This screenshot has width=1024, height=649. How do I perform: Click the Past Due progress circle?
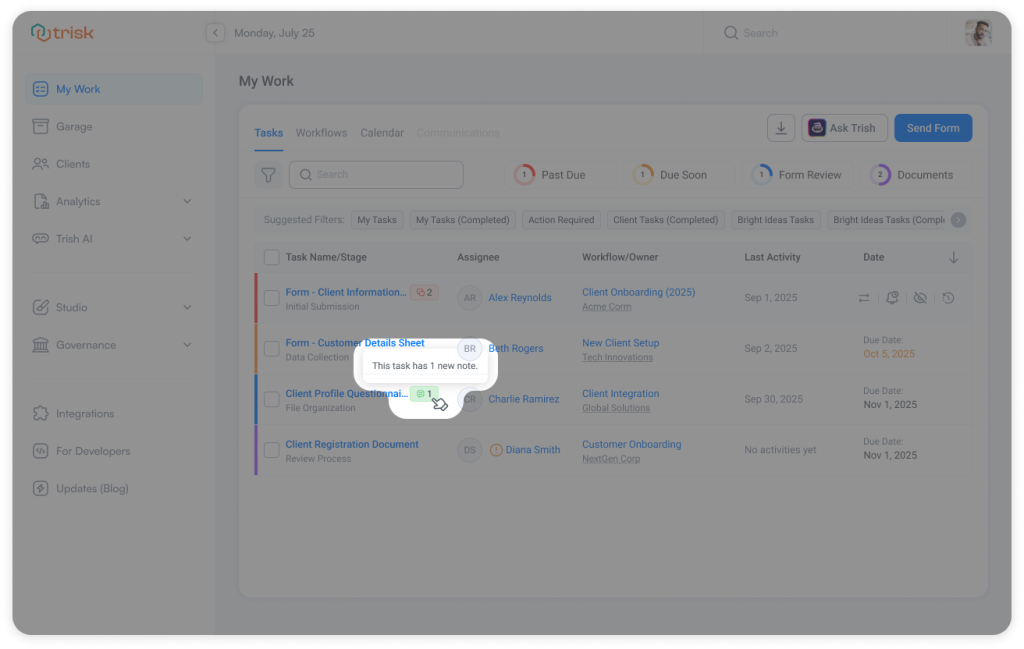[x=524, y=173]
